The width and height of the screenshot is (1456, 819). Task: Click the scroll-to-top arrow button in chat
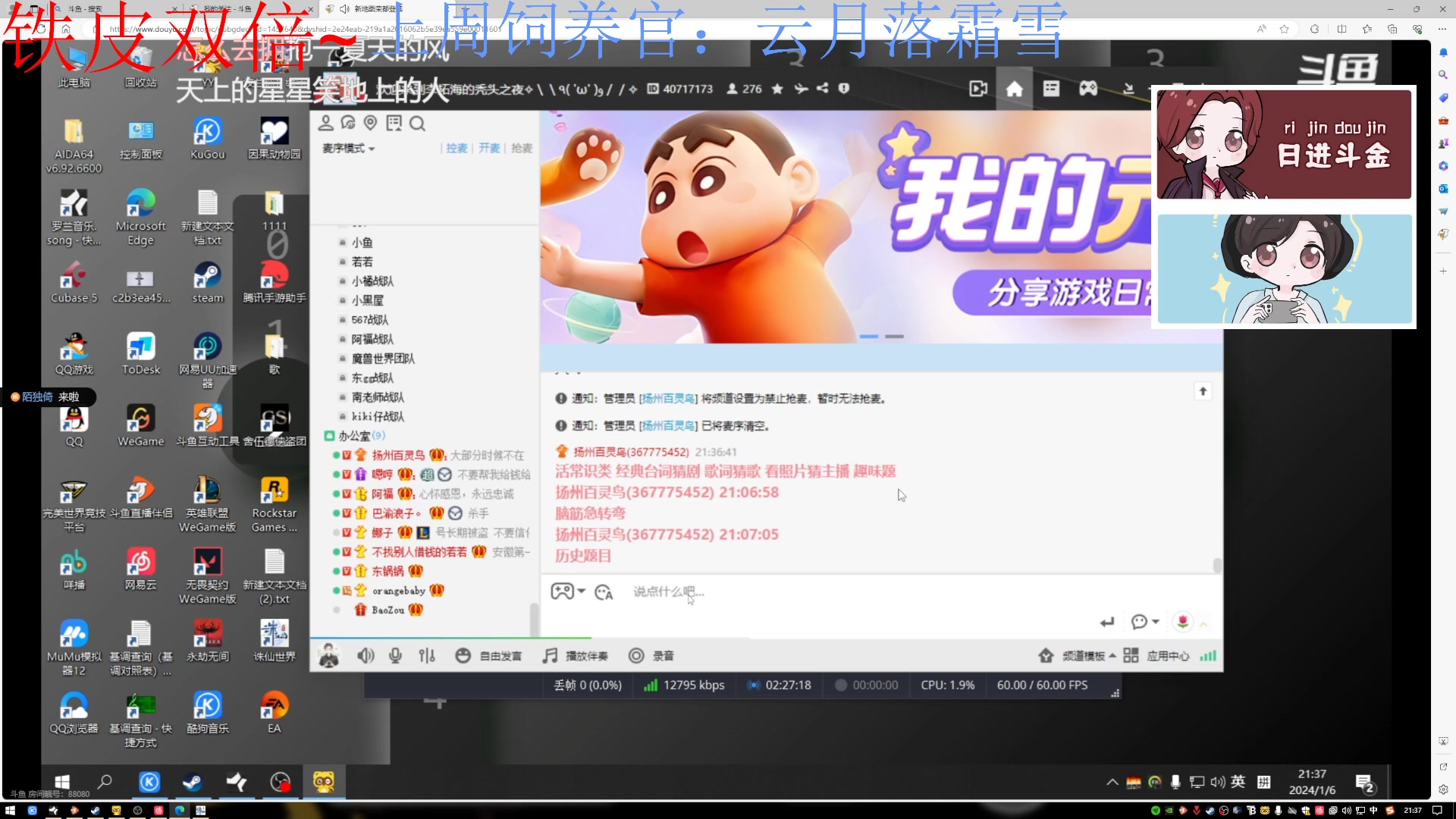coord(1203,391)
